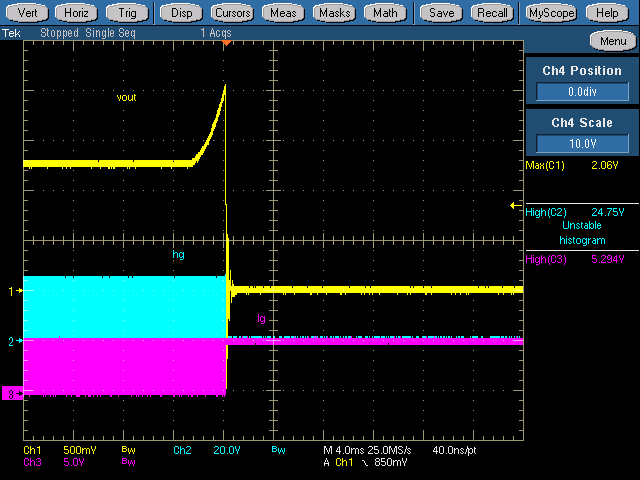
Task: Open the Horiz menu
Action: pyautogui.click(x=77, y=13)
